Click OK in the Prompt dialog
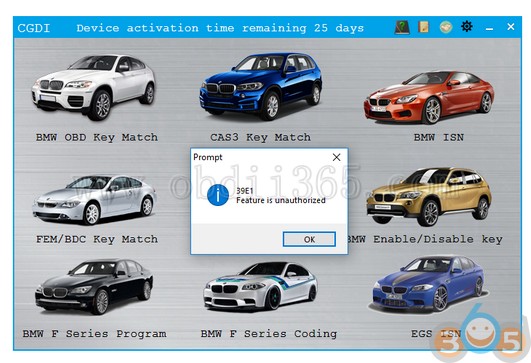Viewport: 531px width, 363px height. click(x=309, y=239)
